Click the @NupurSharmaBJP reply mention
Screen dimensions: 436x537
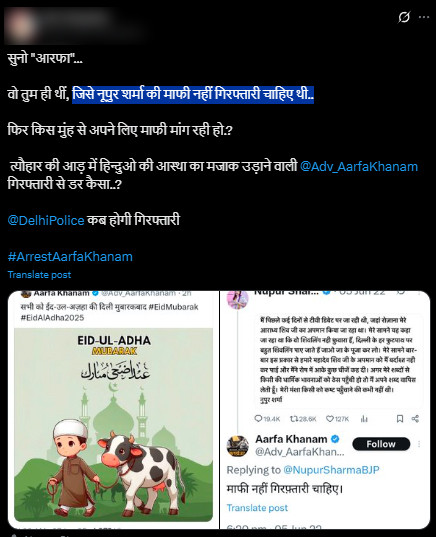click(331, 470)
